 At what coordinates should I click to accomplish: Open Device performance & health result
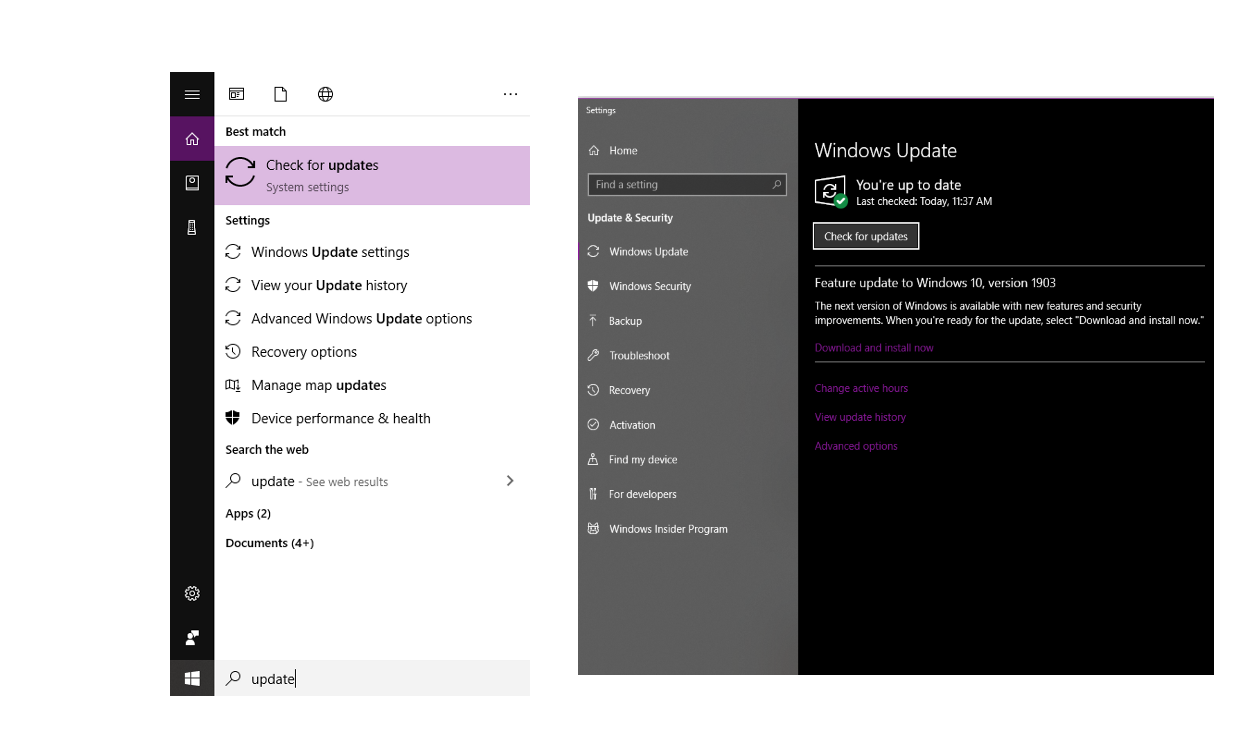(x=372, y=418)
